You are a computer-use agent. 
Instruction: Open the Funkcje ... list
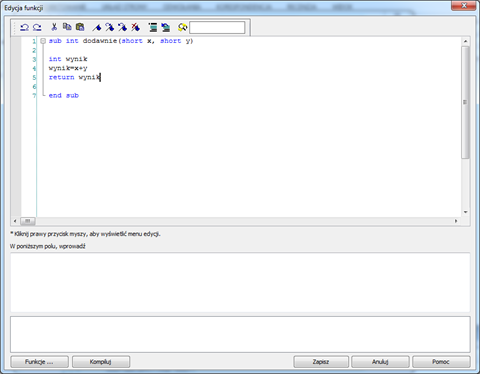tap(39, 362)
